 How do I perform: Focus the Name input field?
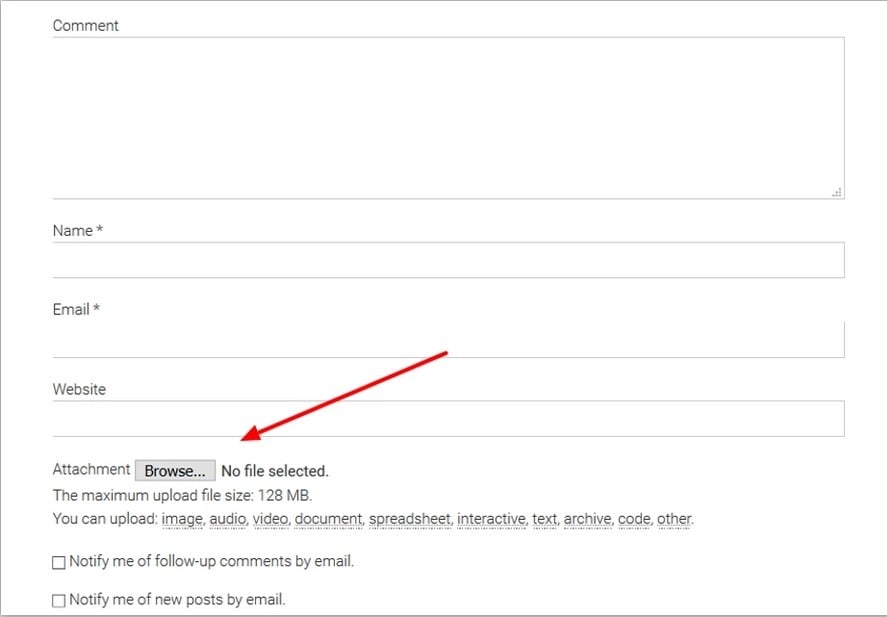click(449, 260)
